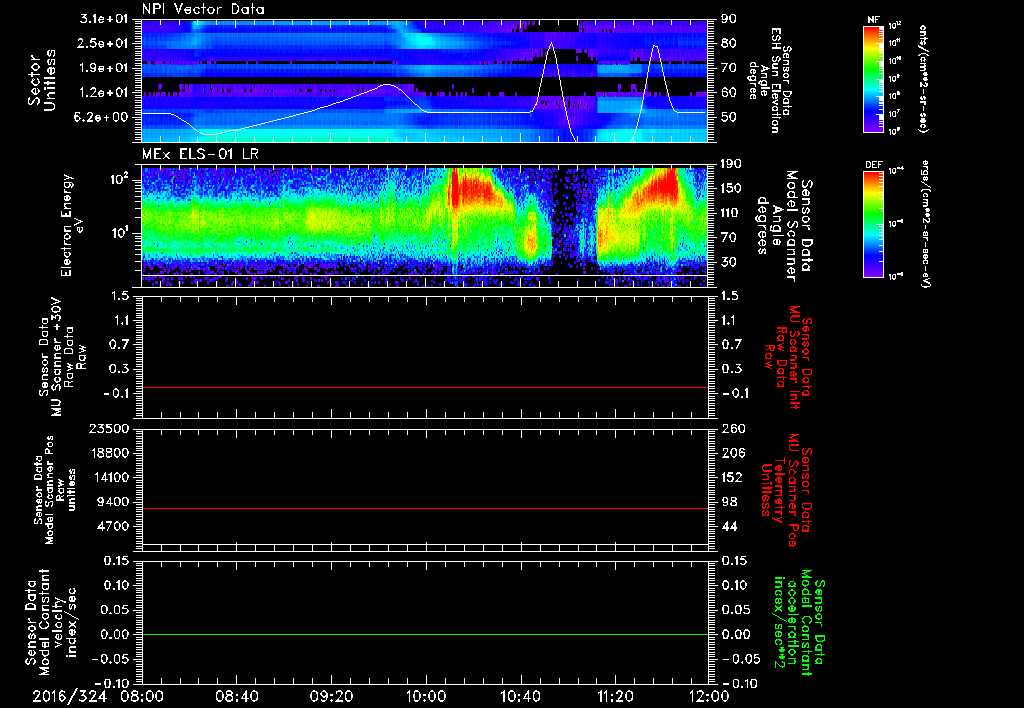Image resolution: width=1024 pixels, height=708 pixels.
Task: Click the 08:00 time axis label
Action: coord(142,695)
